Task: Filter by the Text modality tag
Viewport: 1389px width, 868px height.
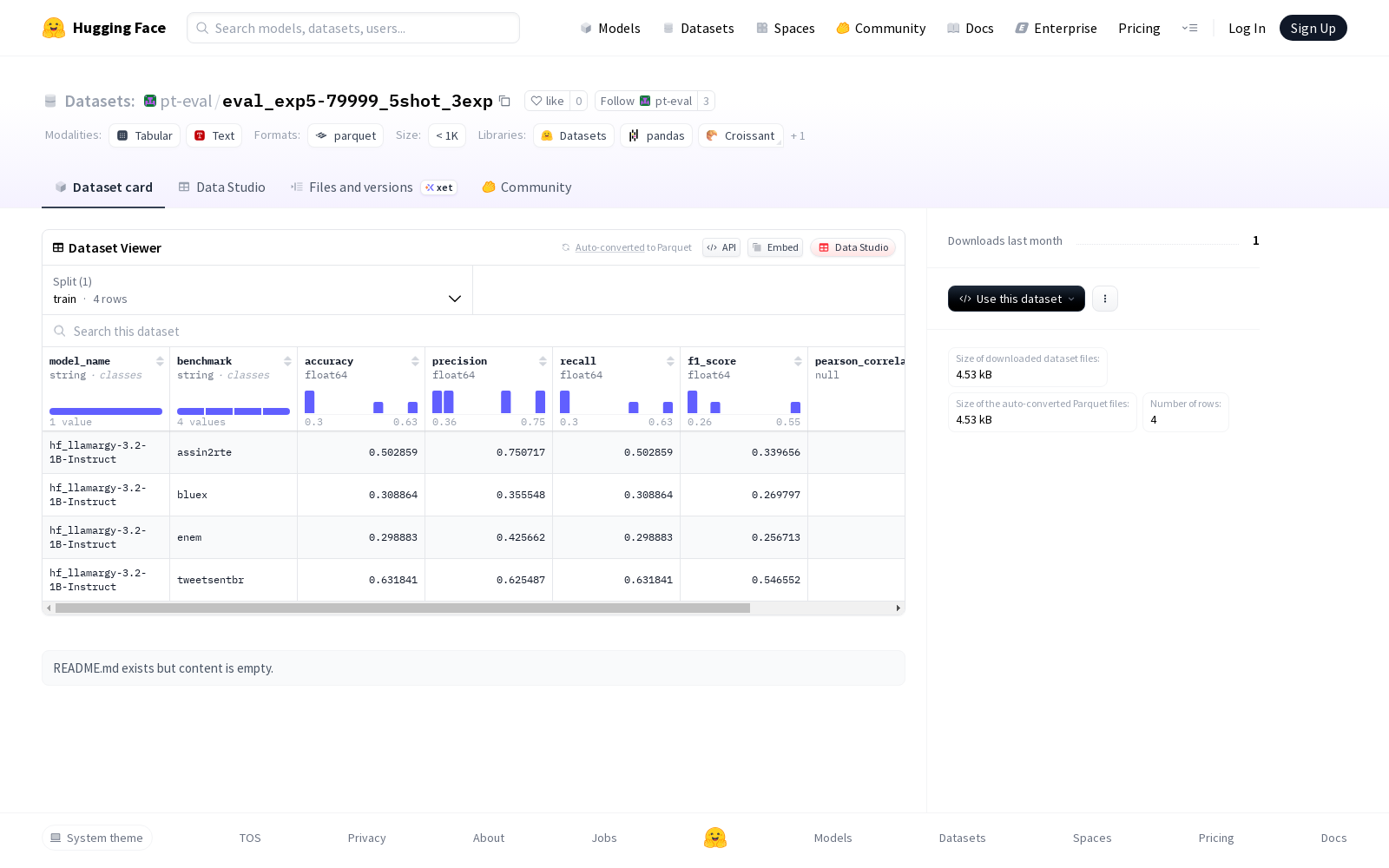Action: (214, 135)
